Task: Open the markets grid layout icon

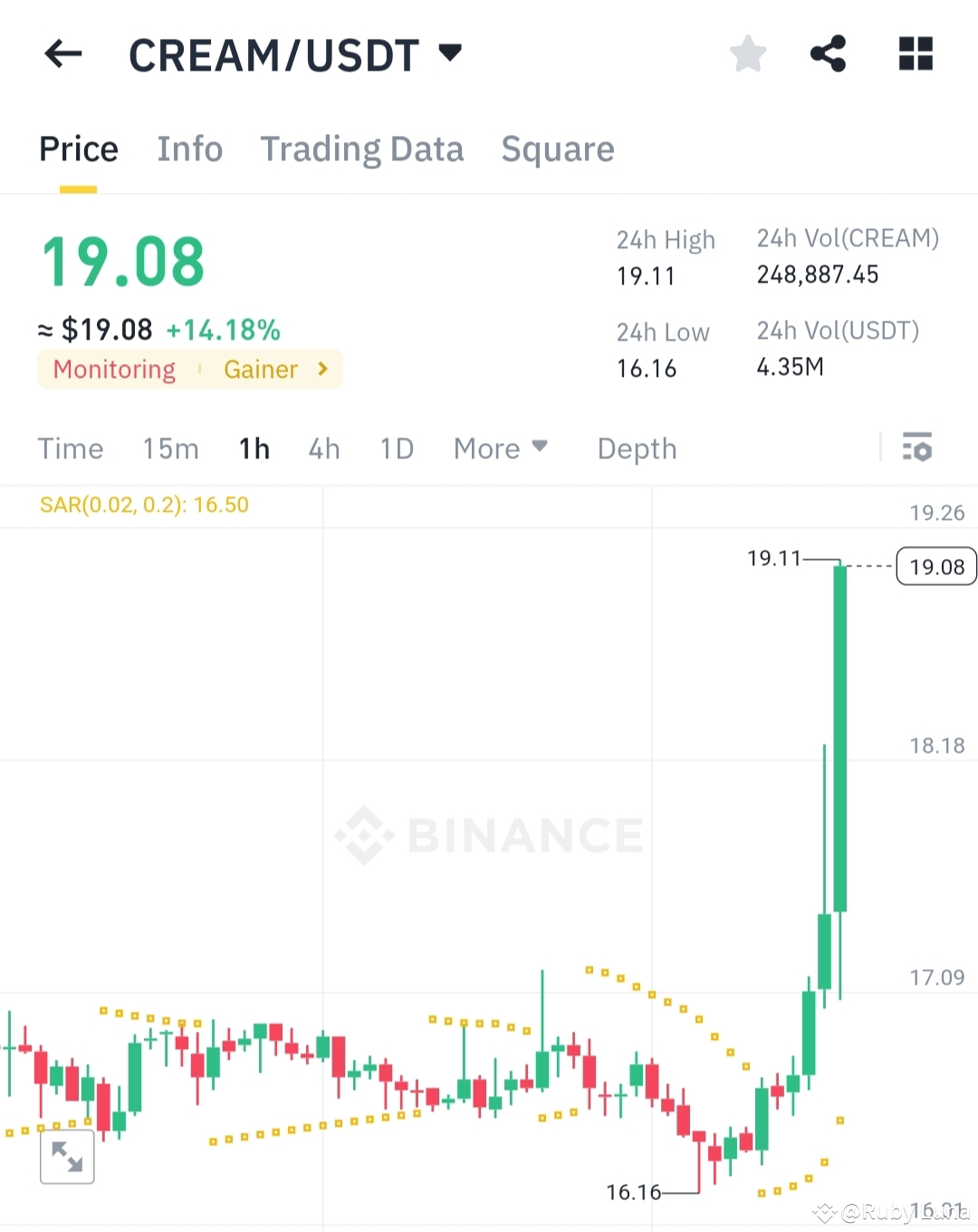Action: coord(916,54)
